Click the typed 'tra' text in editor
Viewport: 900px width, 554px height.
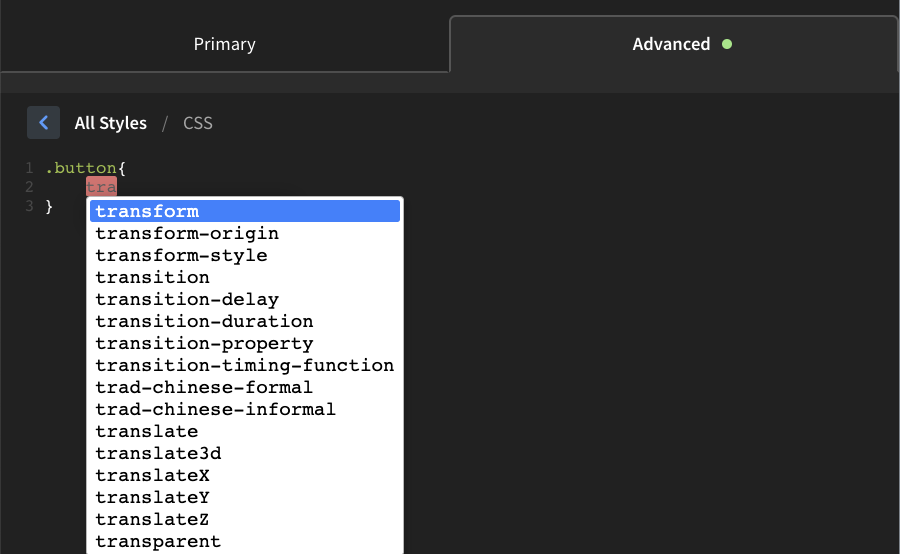point(101,187)
